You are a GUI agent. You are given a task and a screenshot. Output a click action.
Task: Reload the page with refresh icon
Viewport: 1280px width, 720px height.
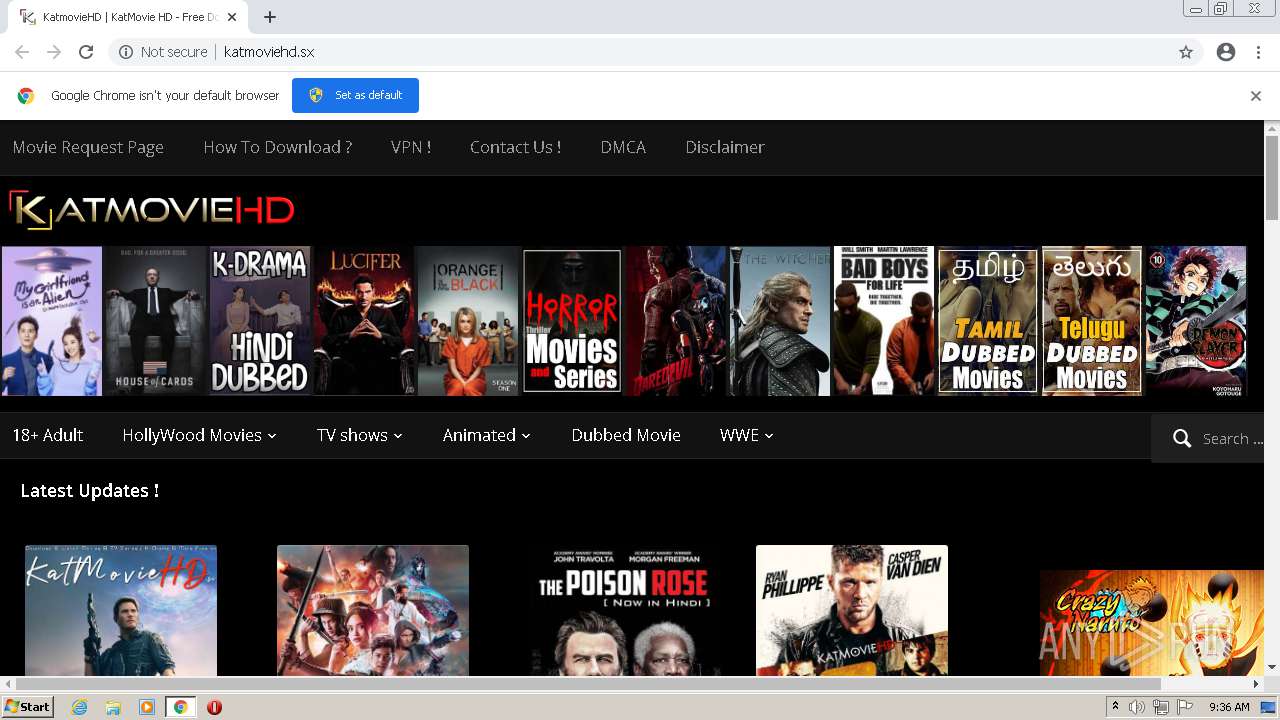pos(86,52)
